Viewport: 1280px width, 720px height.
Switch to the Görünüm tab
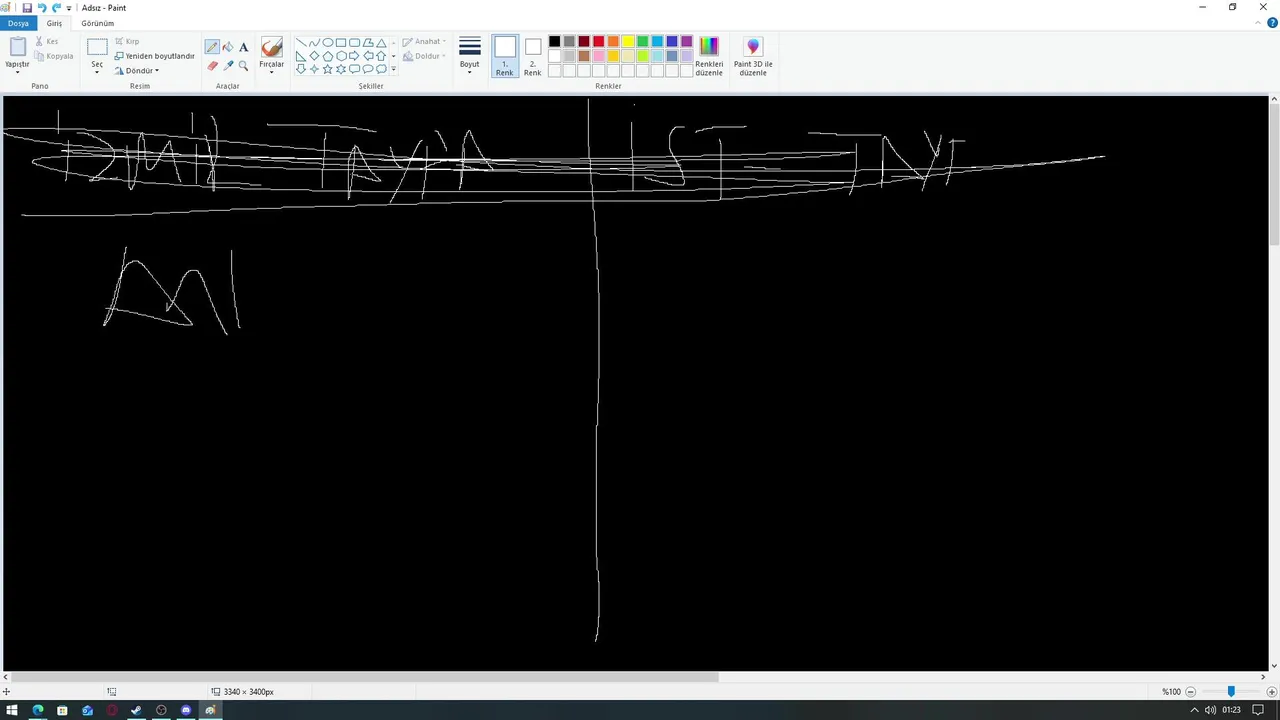(98, 23)
